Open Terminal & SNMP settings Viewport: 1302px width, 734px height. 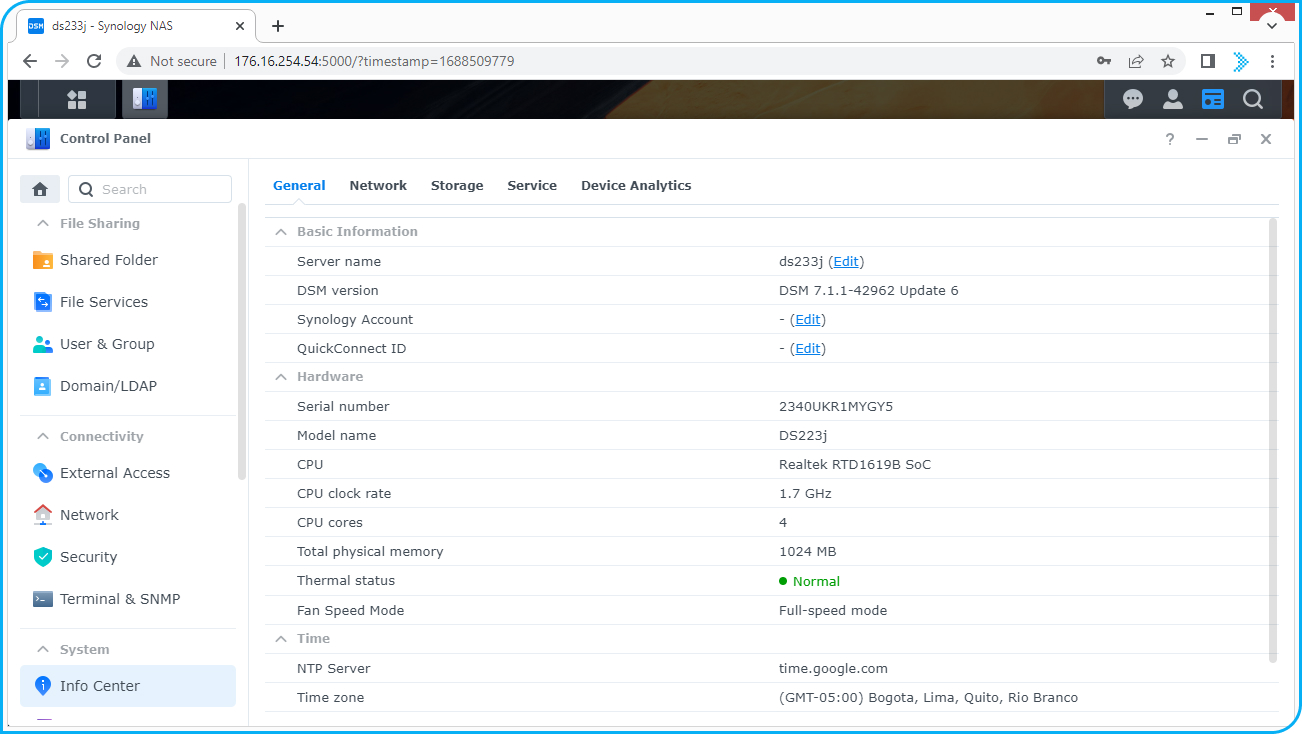(x=118, y=599)
